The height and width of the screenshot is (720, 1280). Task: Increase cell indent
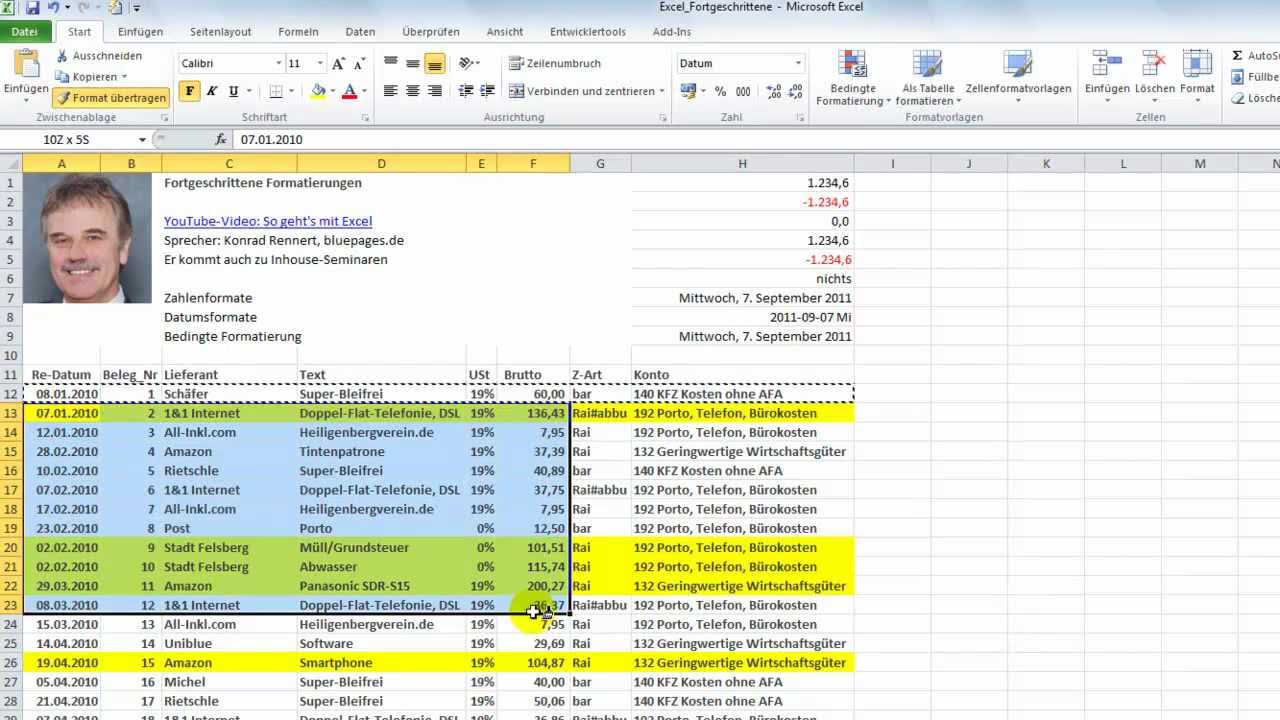(x=488, y=91)
